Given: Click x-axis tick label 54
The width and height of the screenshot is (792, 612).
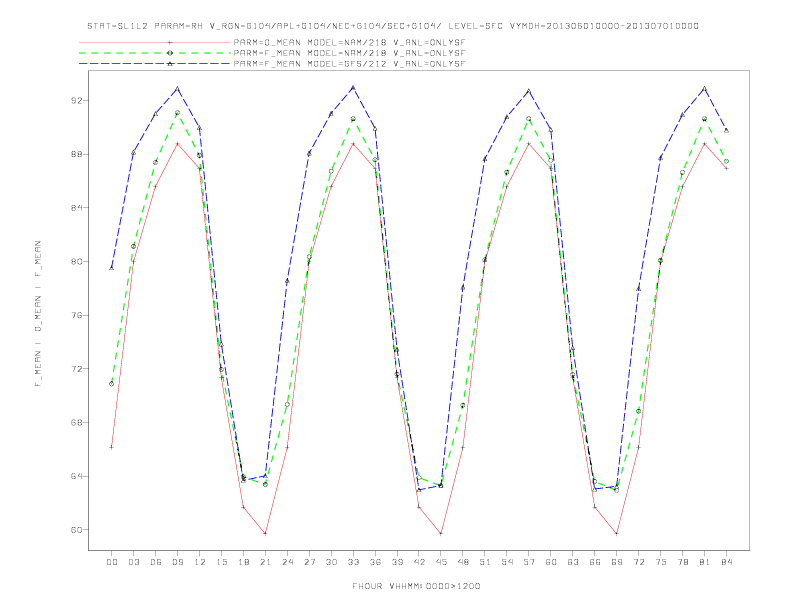Looking at the screenshot, I should click(507, 562).
